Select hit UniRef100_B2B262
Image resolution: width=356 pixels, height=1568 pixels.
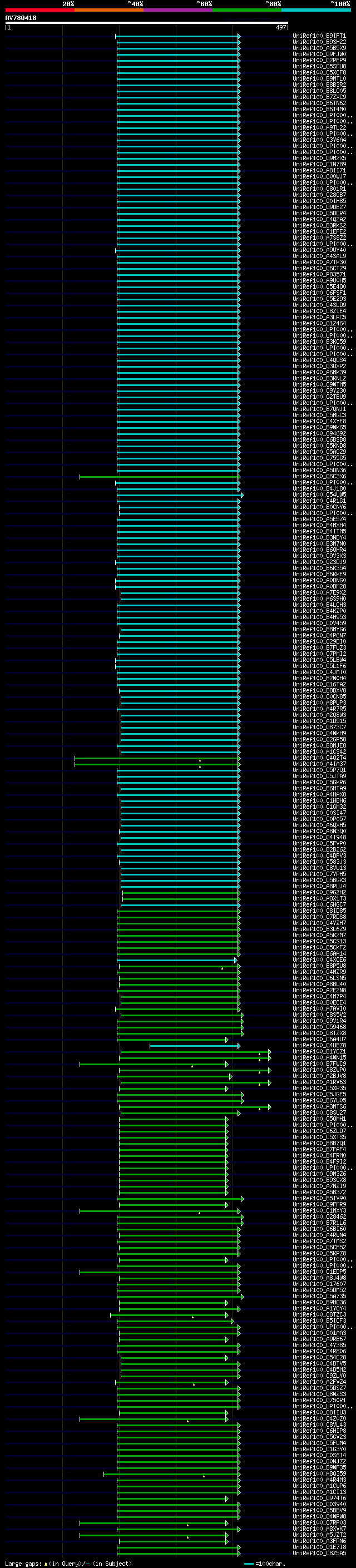(319, 850)
